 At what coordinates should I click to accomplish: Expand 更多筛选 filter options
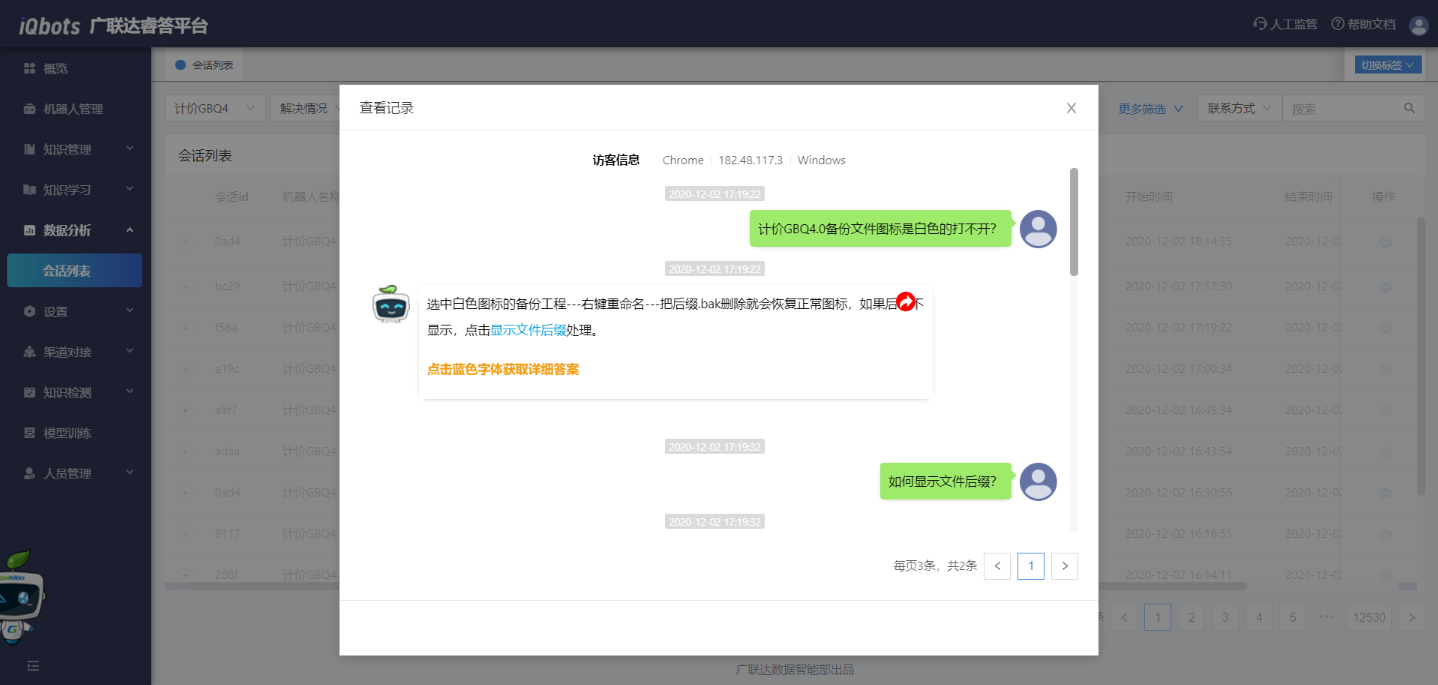1150,108
